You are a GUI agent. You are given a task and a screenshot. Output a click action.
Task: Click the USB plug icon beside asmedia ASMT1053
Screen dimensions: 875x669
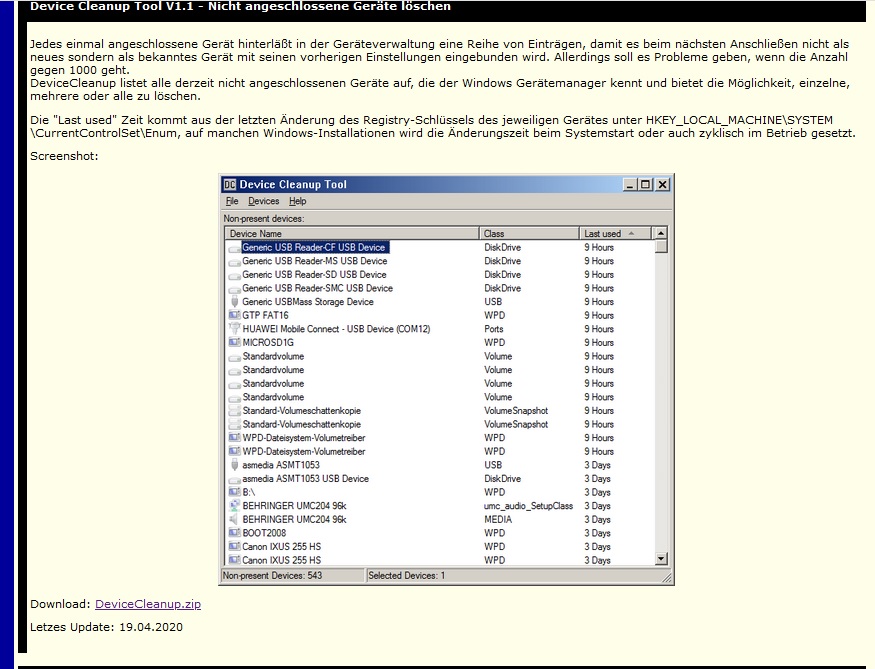coord(234,465)
